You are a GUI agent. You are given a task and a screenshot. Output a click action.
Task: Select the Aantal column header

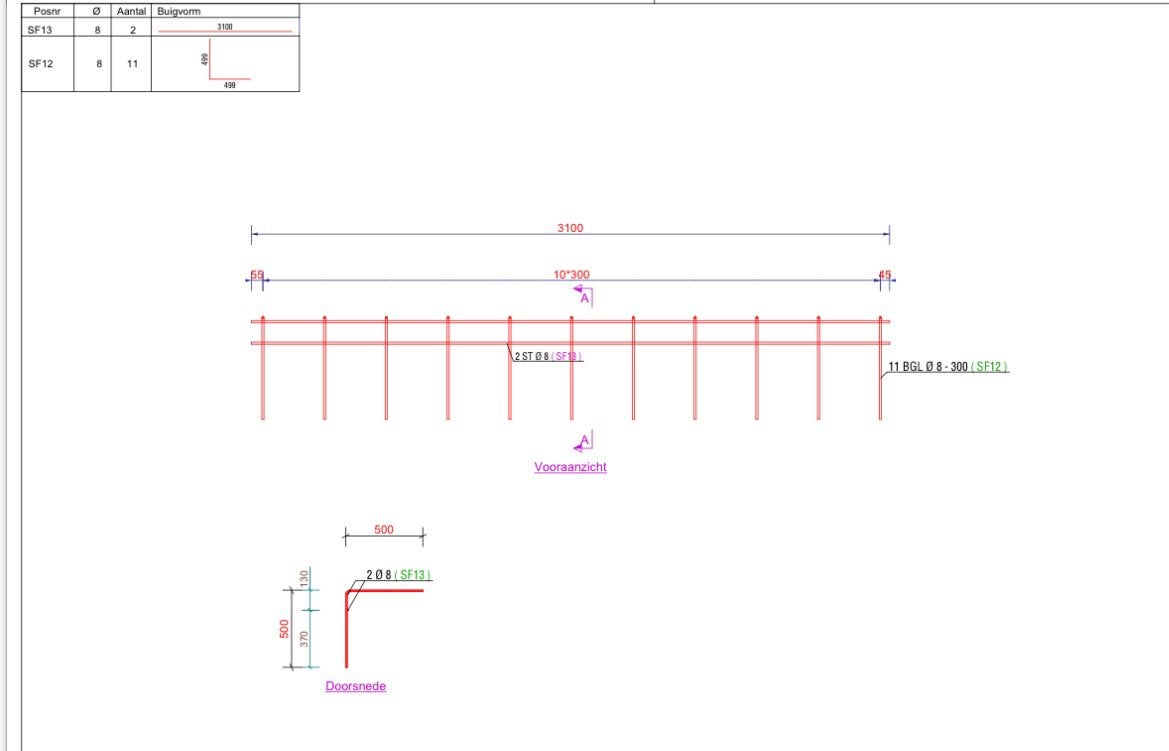coord(131,11)
